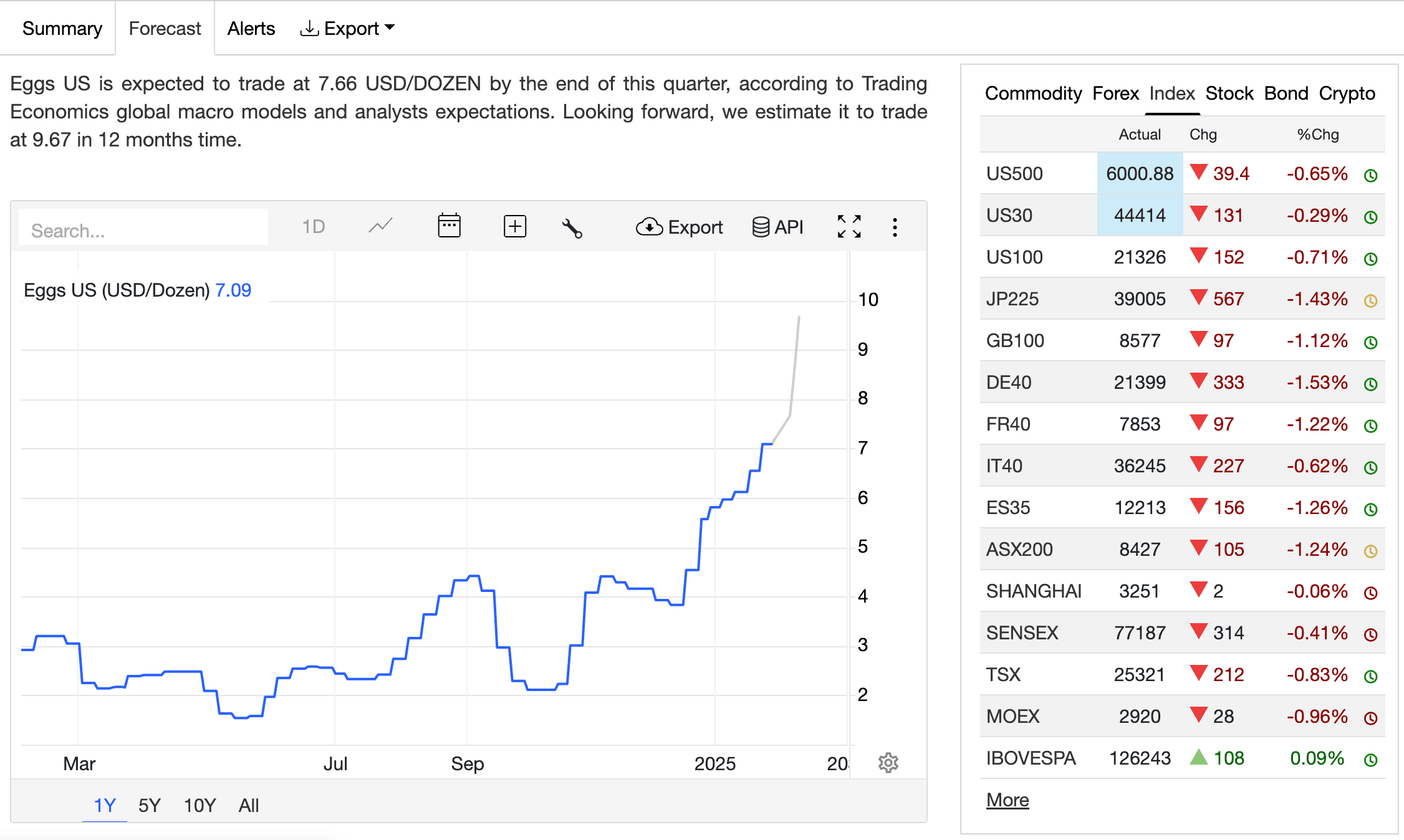
Task: Switch chart range to 5Y
Action: 149,805
